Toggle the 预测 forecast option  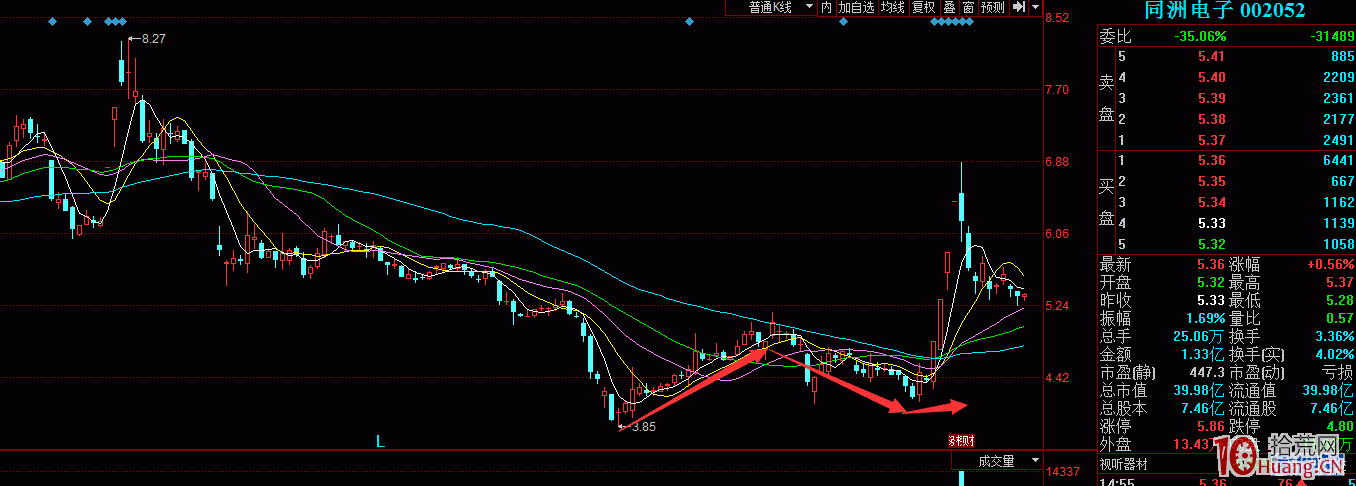(x=993, y=7)
